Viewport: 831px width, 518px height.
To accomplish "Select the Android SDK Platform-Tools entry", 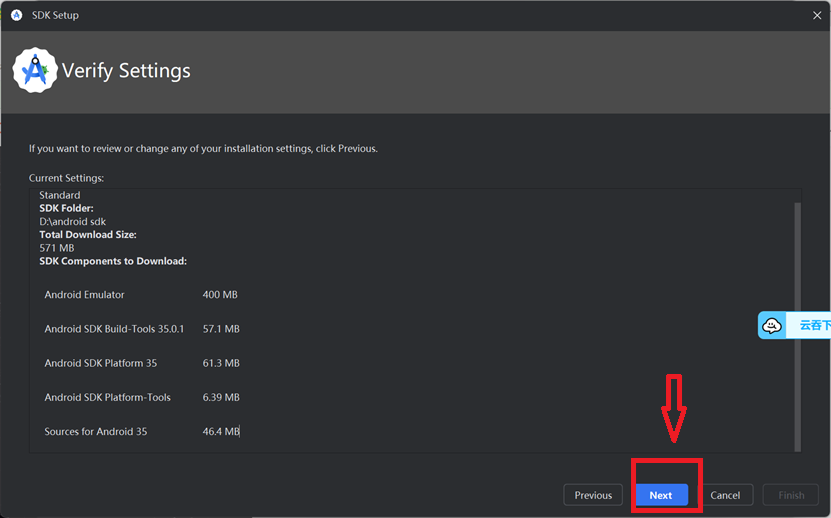I will pos(108,397).
